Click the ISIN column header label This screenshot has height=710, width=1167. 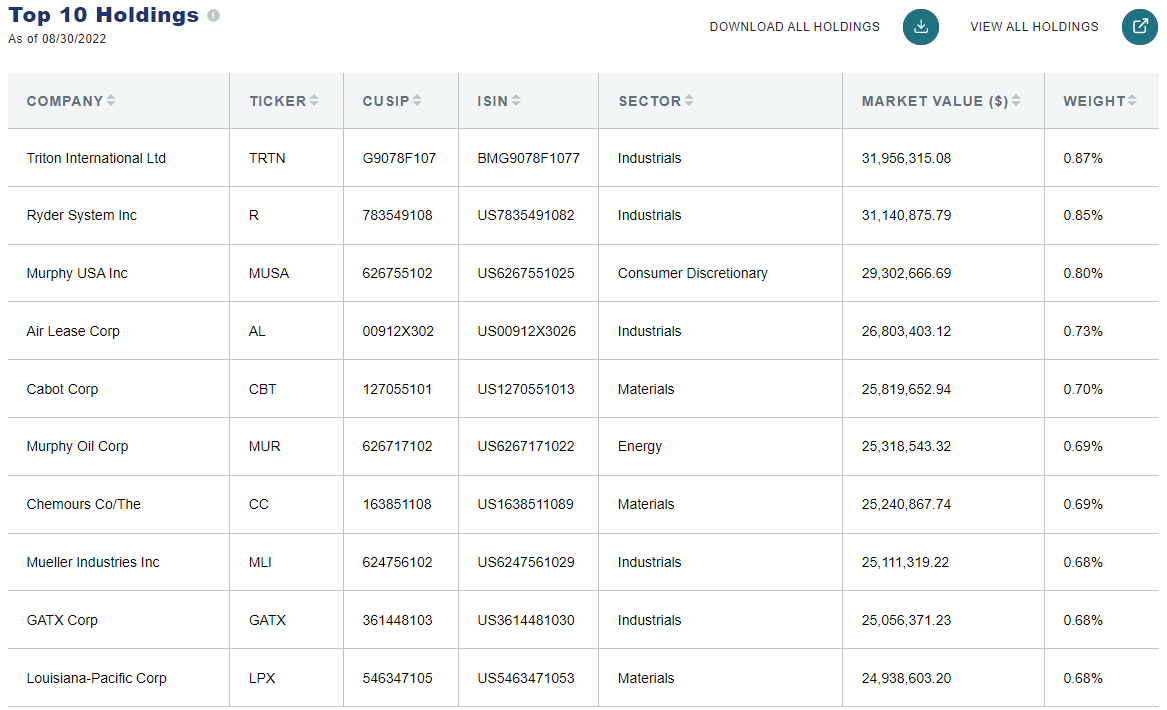pyautogui.click(x=493, y=101)
